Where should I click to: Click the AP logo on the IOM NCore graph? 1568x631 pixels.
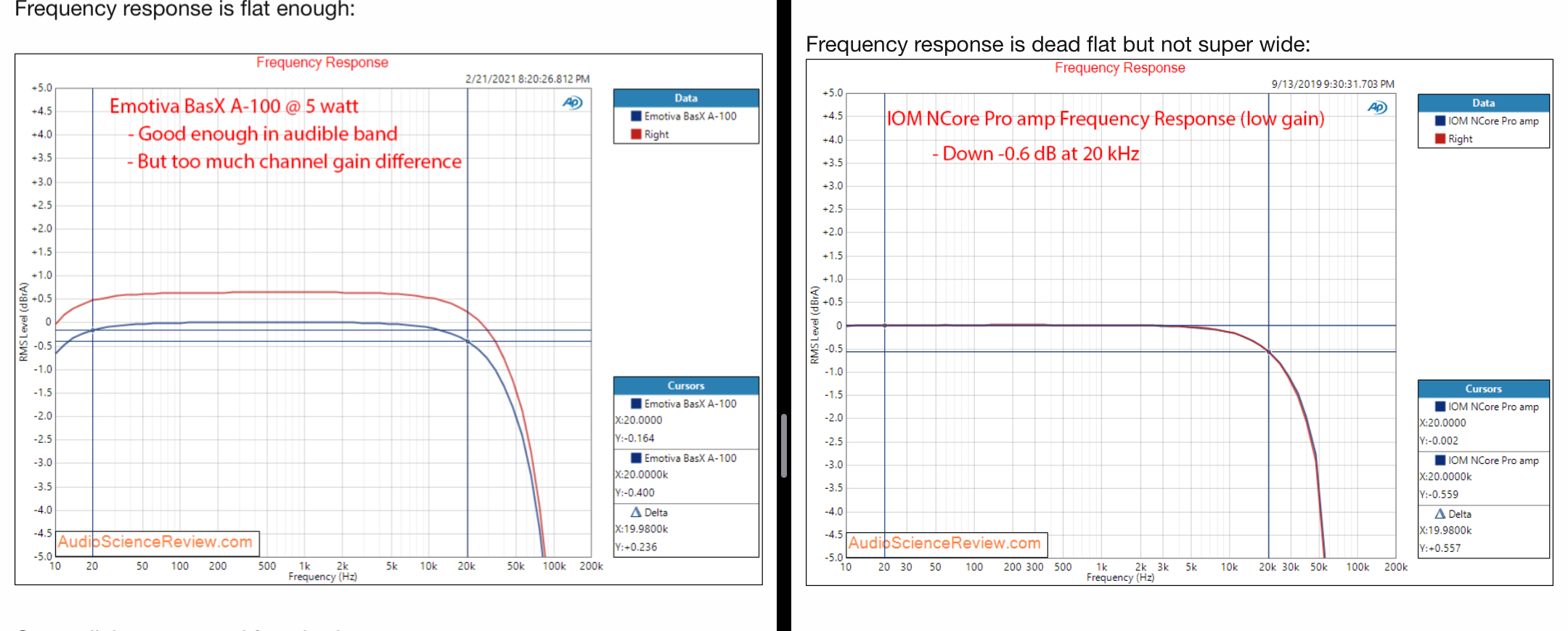coord(1377,107)
